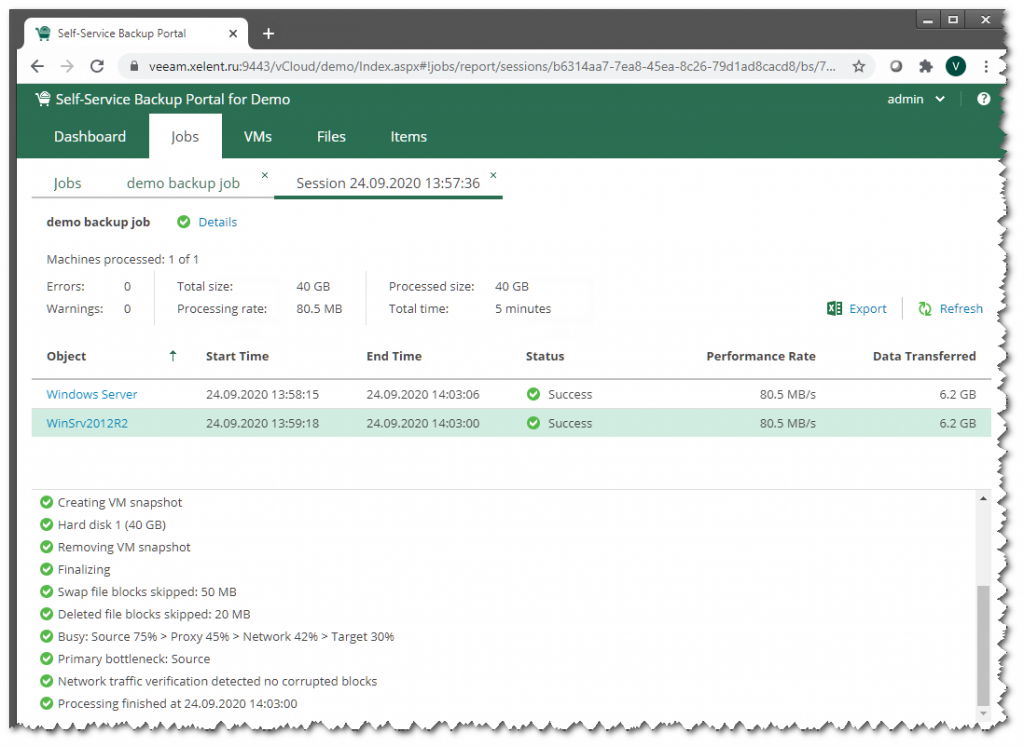The width and height of the screenshot is (1024, 747).
Task: Click the Swap file blocks skipped: 50 MB entry
Action: click(x=147, y=592)
